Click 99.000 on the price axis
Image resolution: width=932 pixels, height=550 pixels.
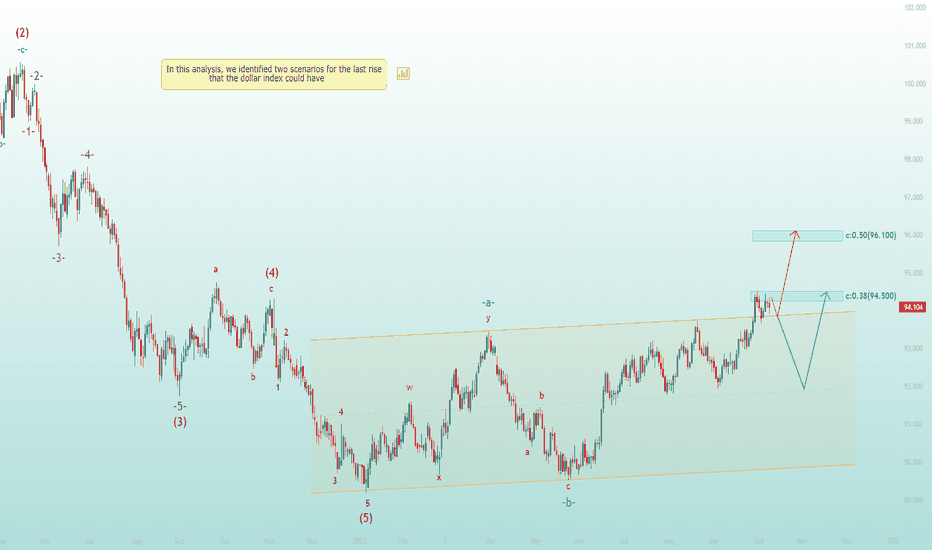click(914, 121)
